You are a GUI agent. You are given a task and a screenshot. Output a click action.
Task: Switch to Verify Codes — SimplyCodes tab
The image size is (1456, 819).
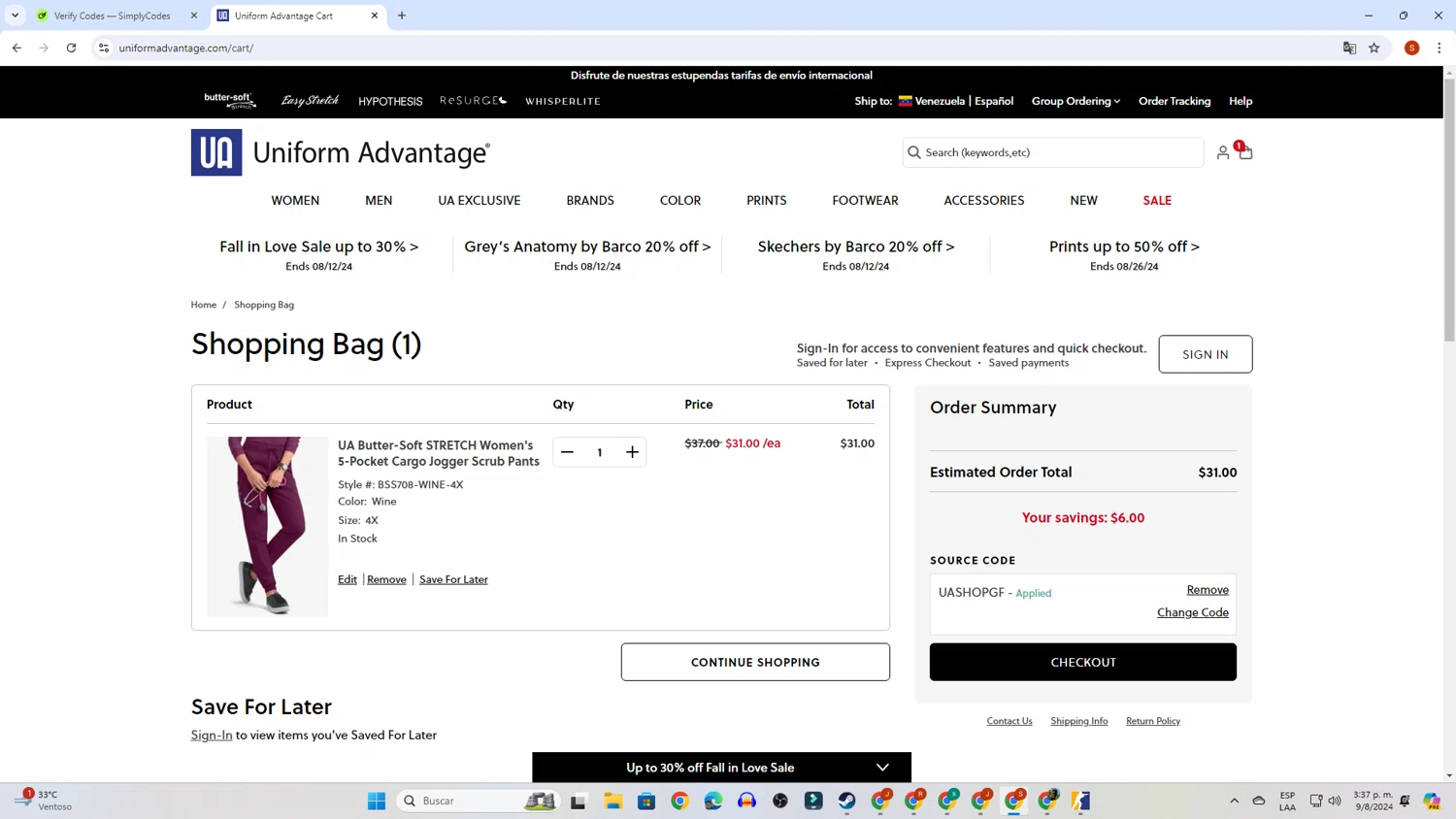(x=112, y=16)
